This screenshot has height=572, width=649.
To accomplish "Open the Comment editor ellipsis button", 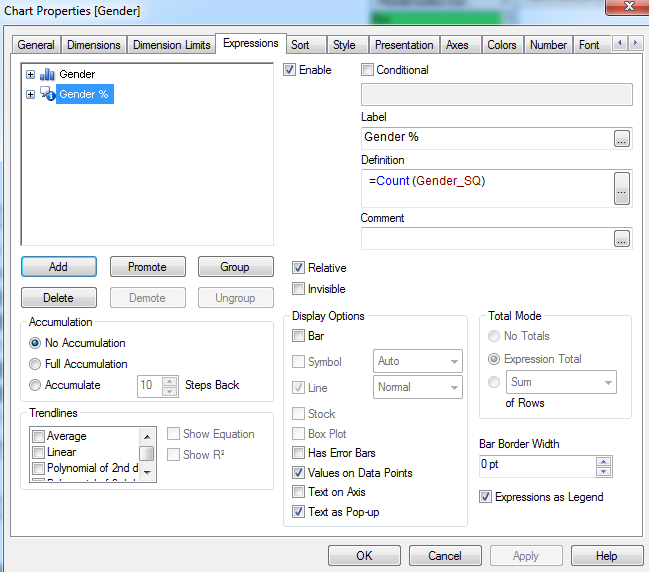I will coord(622,238).
